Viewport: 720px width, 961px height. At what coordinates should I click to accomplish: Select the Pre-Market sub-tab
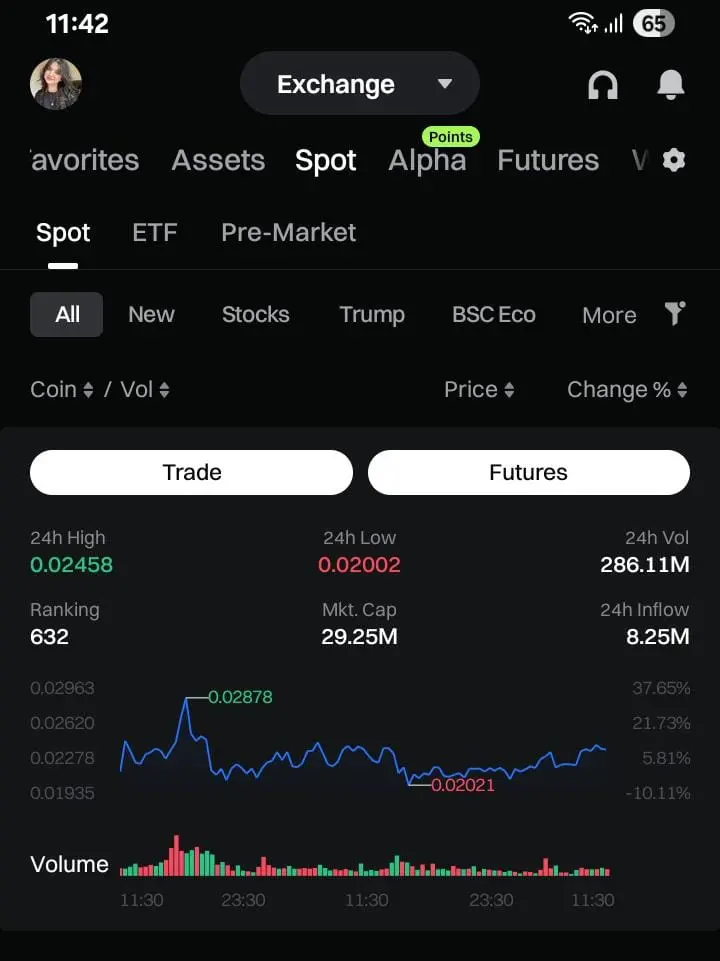point(289,233)
